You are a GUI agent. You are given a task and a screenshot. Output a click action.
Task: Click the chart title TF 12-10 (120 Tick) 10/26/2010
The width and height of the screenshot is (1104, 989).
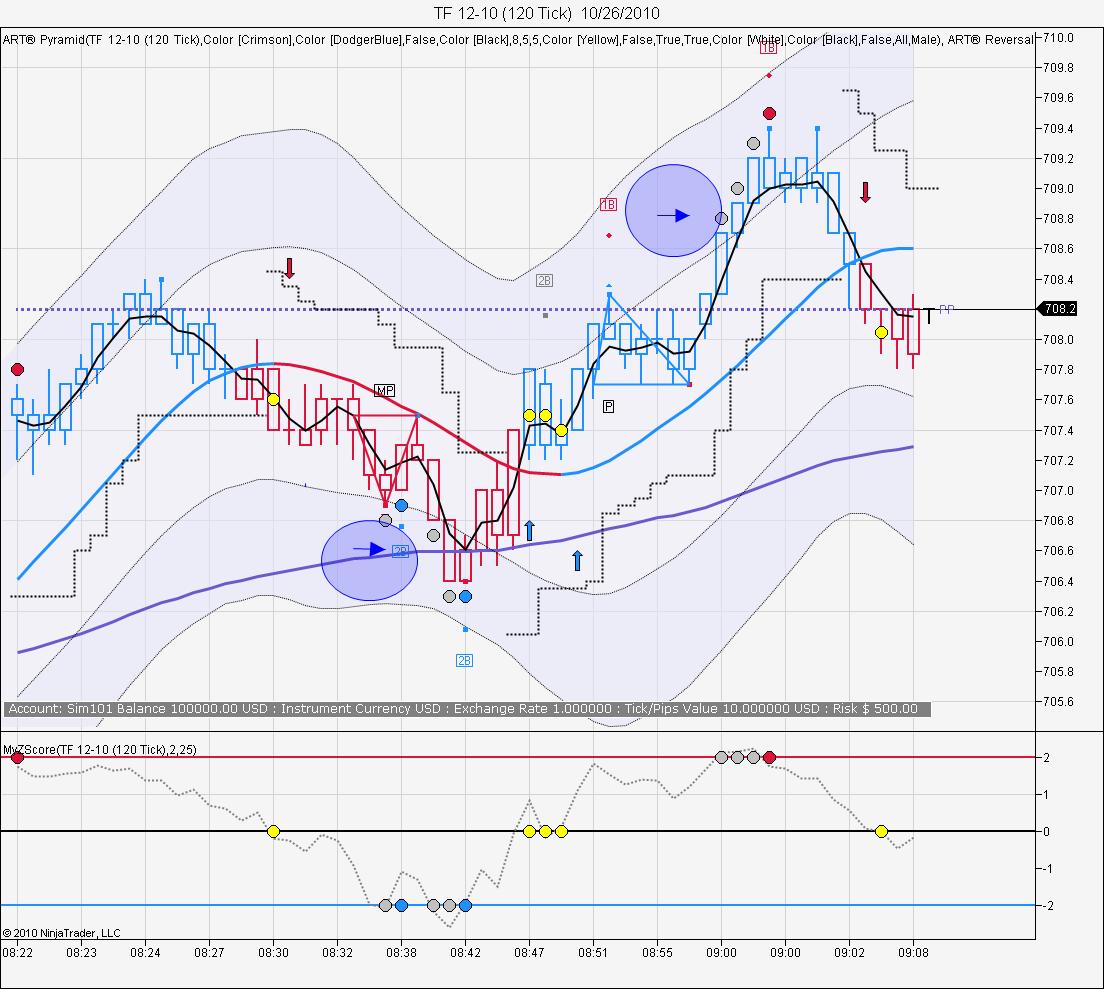(546, 13)
